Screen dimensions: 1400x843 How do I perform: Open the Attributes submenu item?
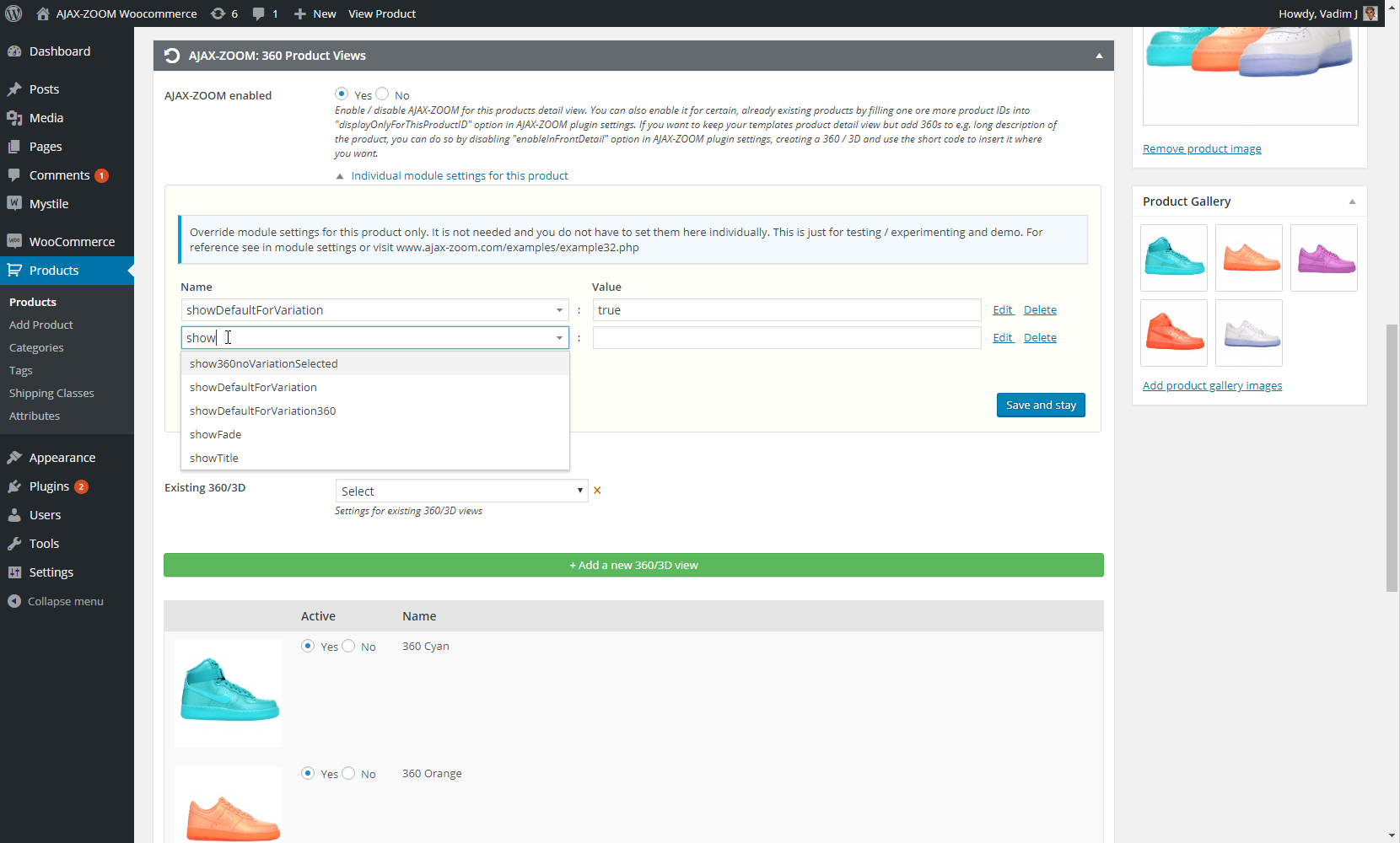pyautogui.click(x=35, y=416)
